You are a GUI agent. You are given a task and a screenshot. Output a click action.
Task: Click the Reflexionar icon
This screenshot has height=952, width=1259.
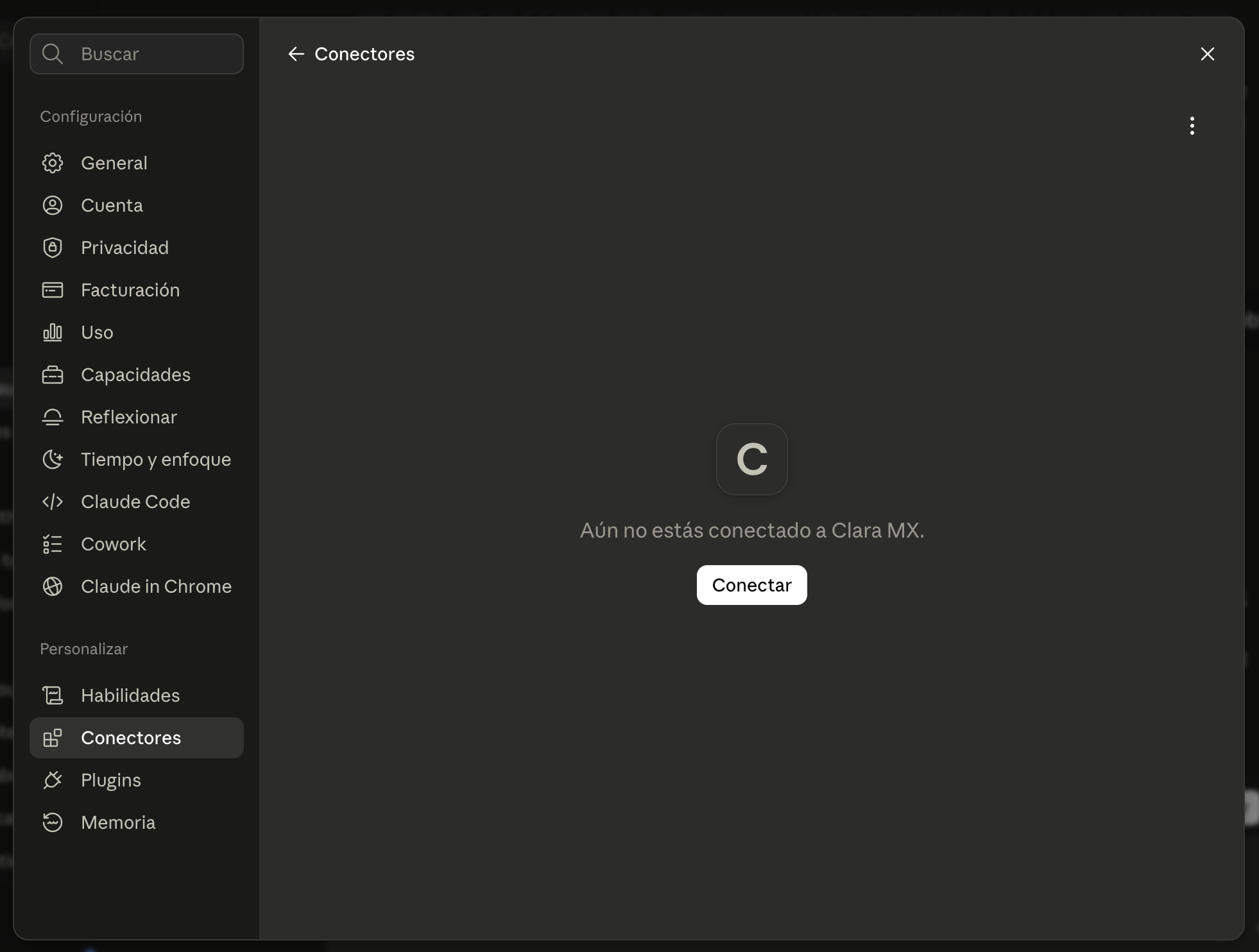53,417
